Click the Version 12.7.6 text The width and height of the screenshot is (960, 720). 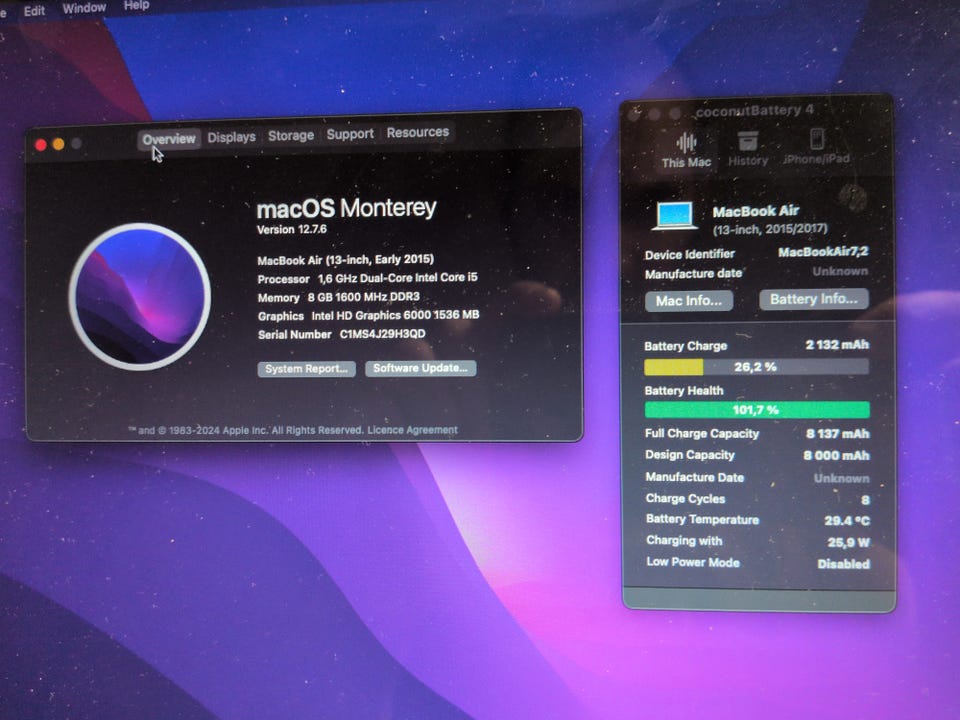291,230
